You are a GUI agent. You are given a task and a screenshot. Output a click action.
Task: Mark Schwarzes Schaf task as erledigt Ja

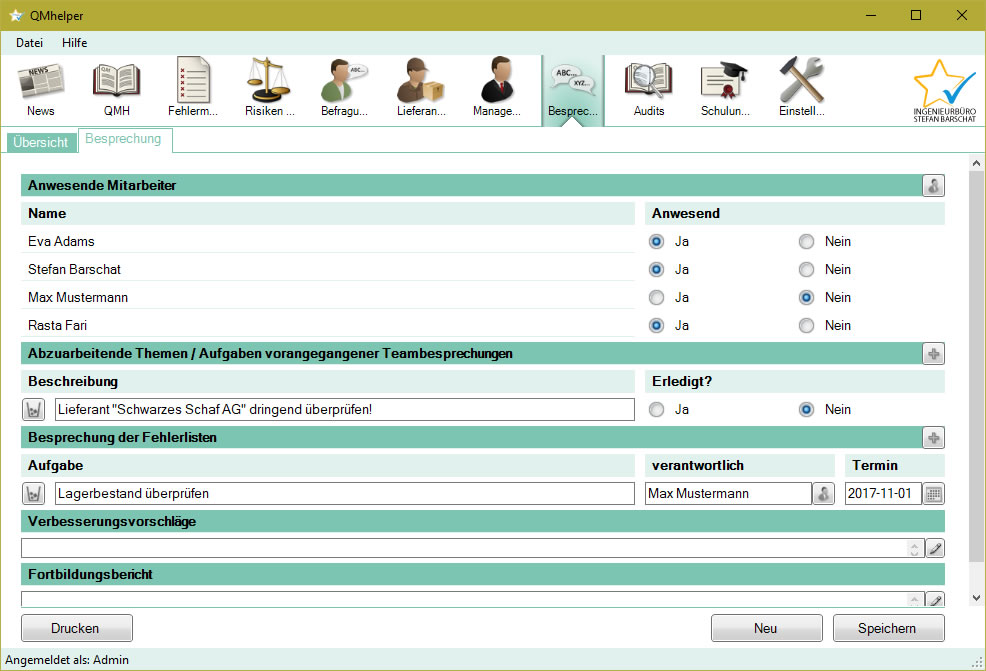pos(657,409)
